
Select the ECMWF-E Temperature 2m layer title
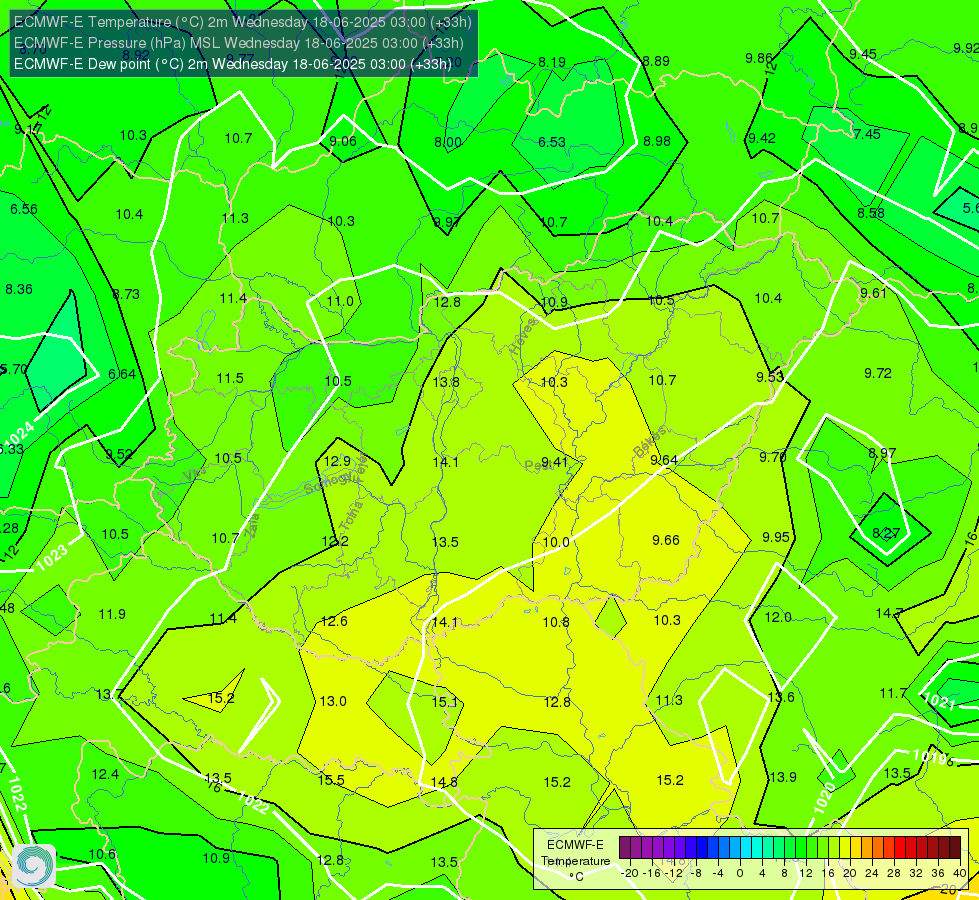coord(242,22)
